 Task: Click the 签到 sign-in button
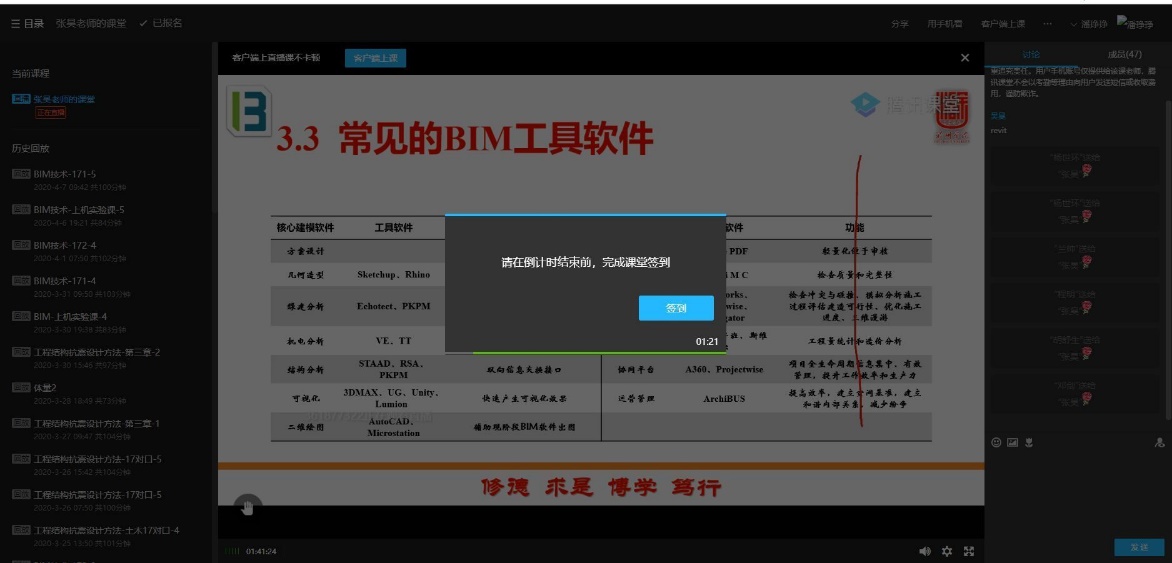(x=676, y=308)
